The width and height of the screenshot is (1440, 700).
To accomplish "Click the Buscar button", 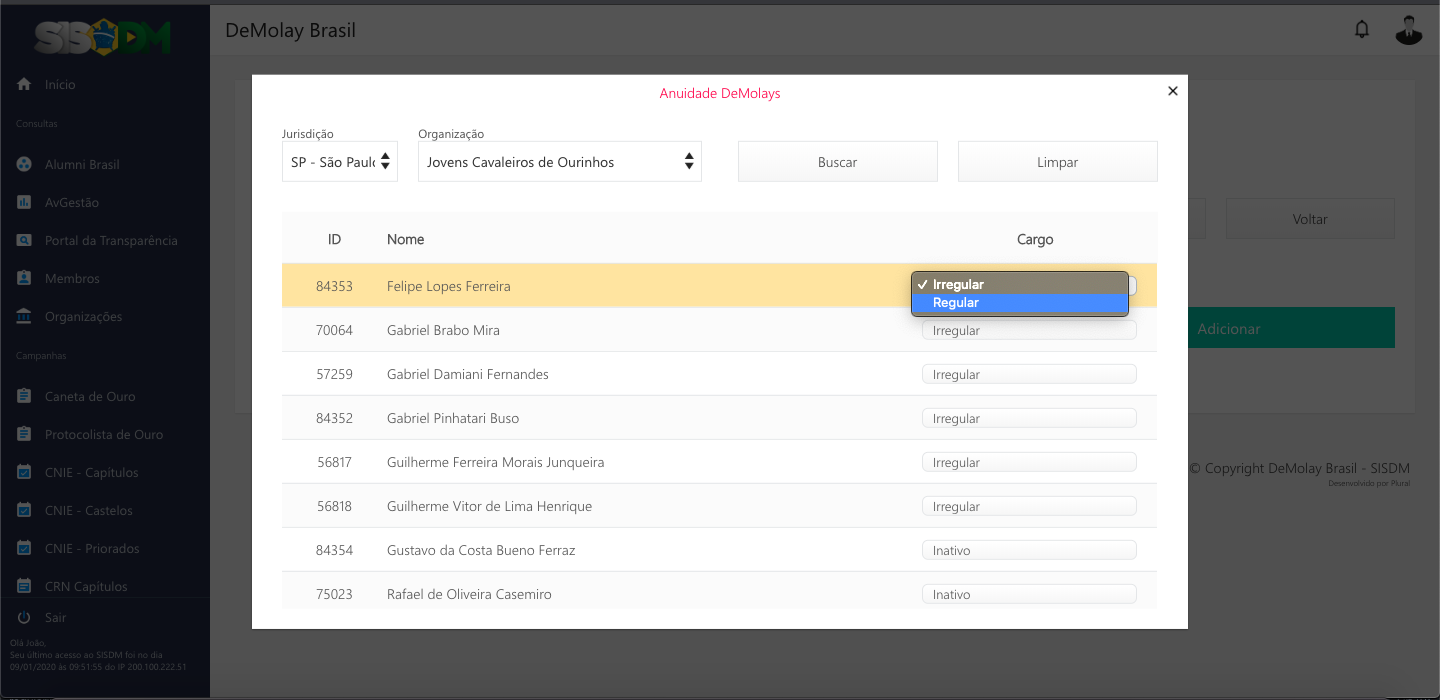I will [x=838, y=162].
